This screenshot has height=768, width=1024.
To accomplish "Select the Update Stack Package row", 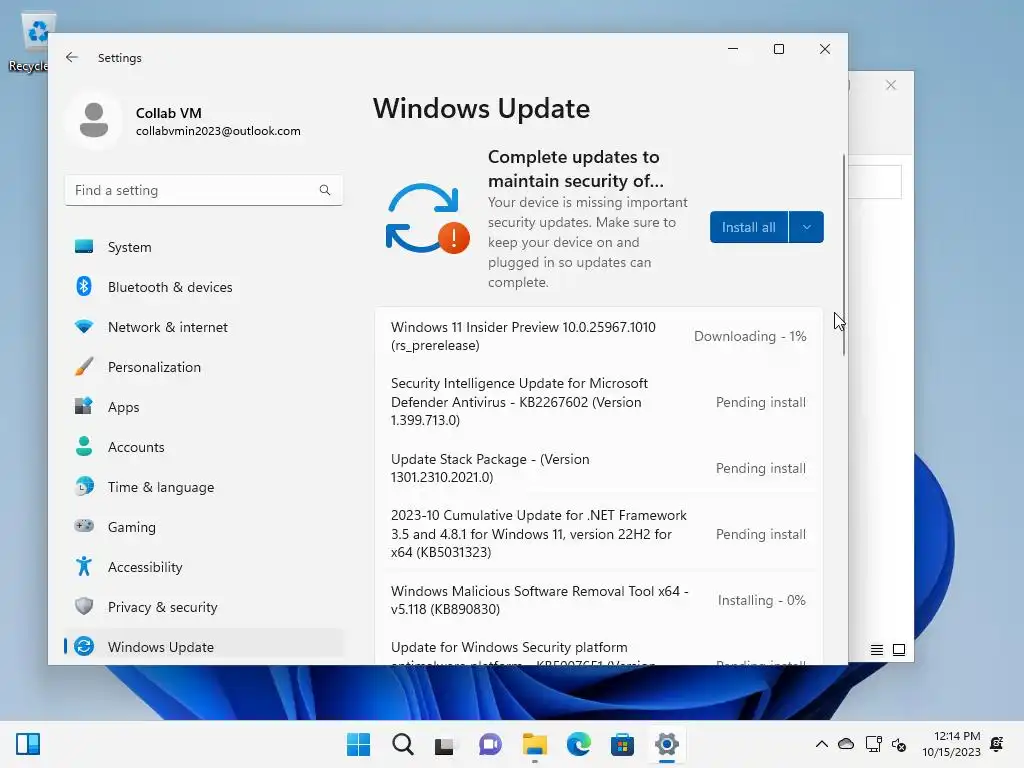I will pos(599,468).
